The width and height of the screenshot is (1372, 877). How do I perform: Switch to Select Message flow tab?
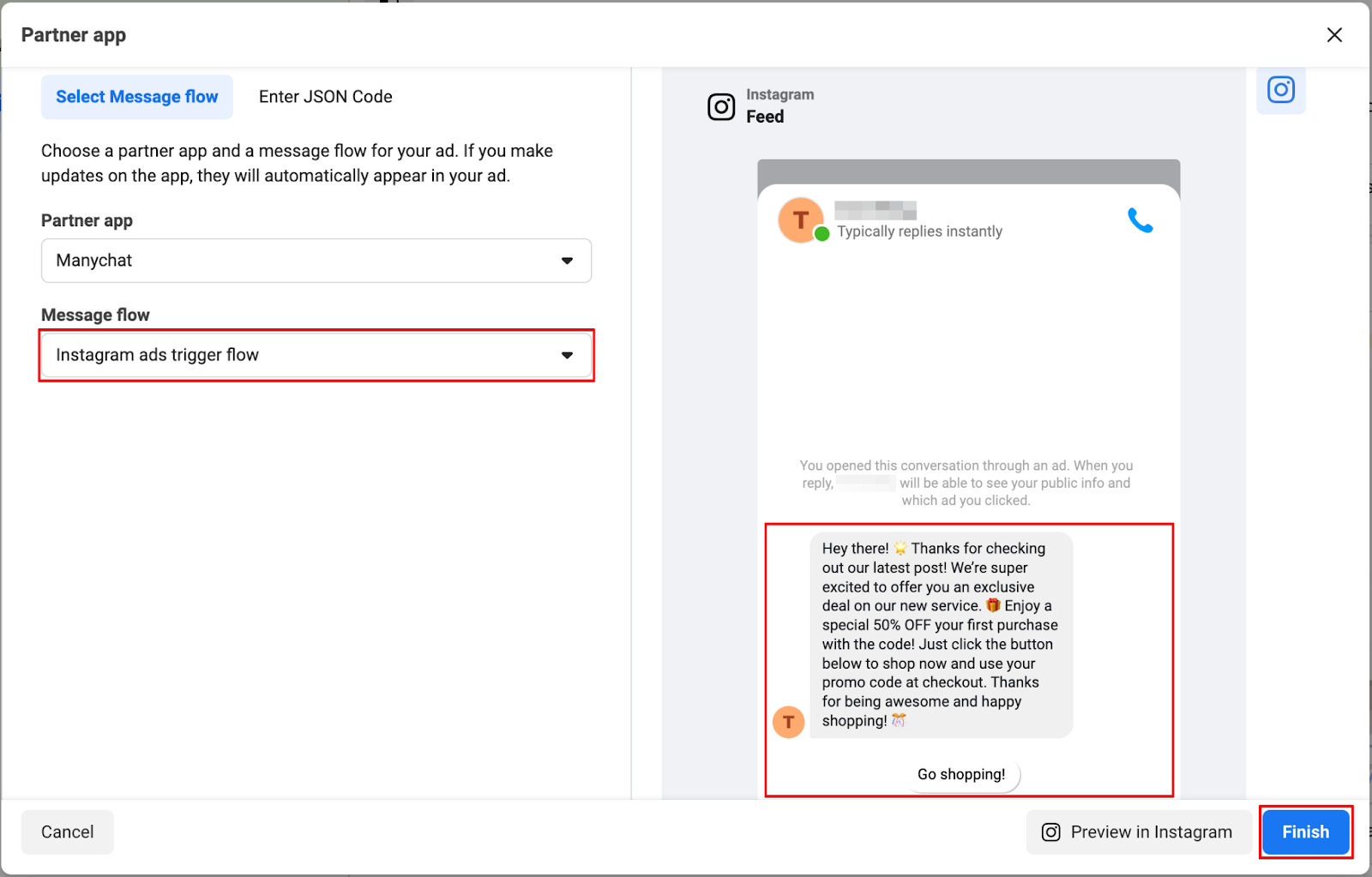(x=137, y=97)
